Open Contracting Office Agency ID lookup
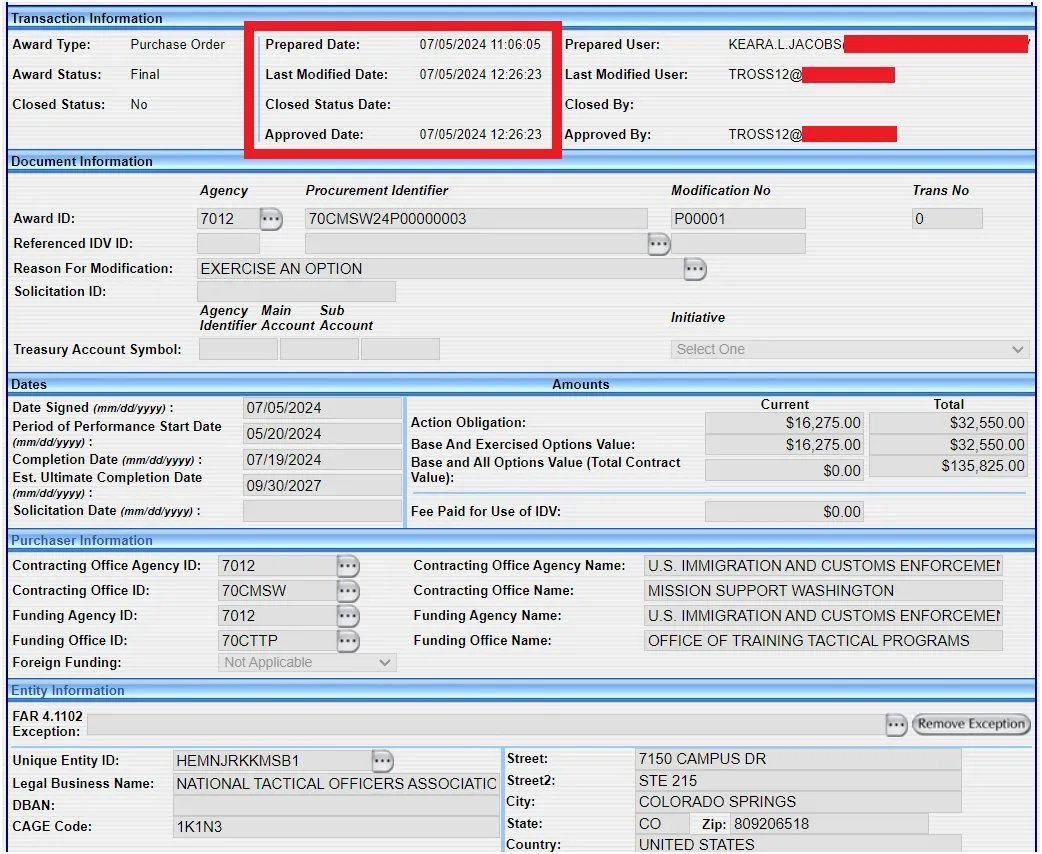The width and height of the screenshot is (1042, 854). (347, 566)
